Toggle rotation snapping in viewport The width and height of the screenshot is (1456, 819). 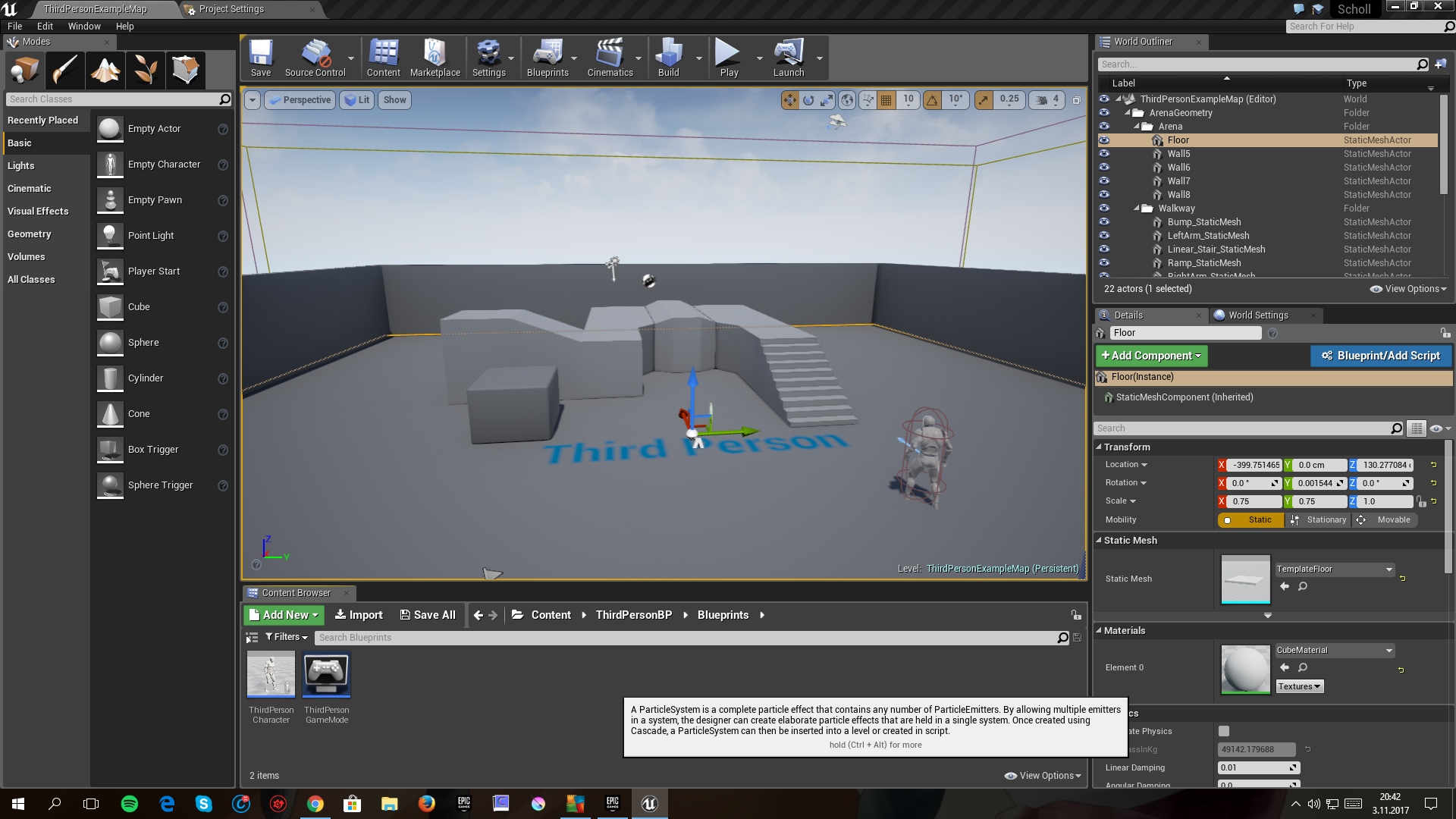coord(932,100)
